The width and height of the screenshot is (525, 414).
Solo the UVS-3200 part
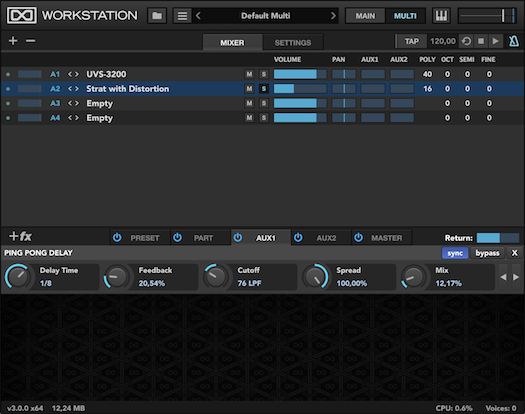[264, 74]
